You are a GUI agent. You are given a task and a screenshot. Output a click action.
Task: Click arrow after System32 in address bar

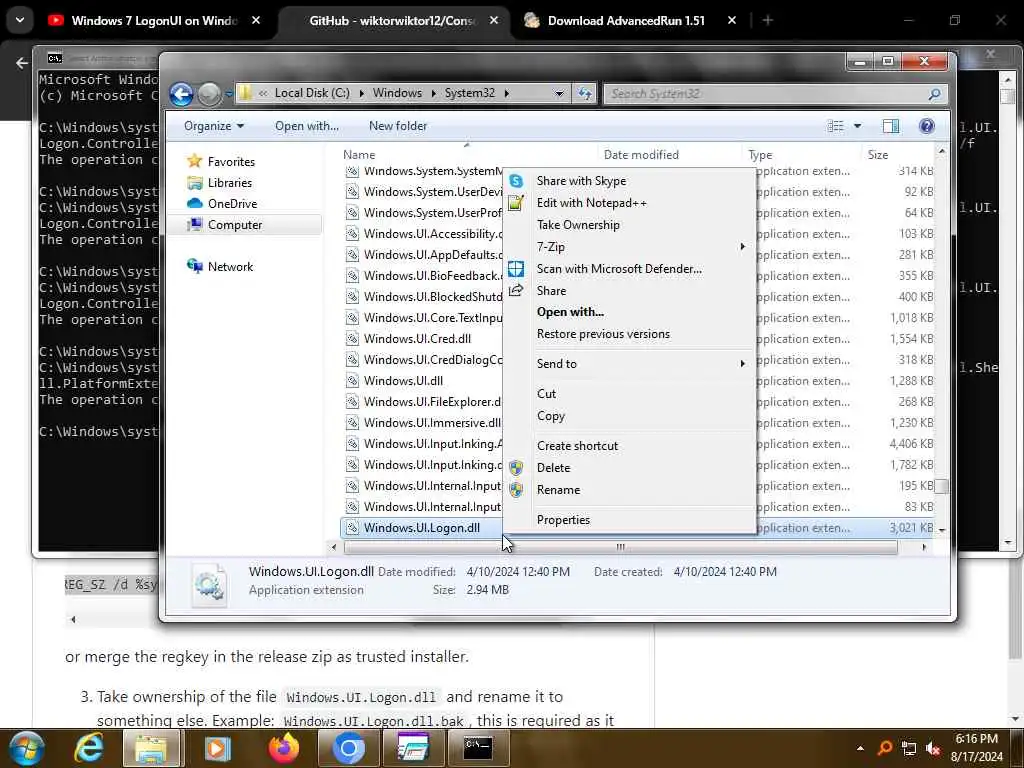coord(506,93)
